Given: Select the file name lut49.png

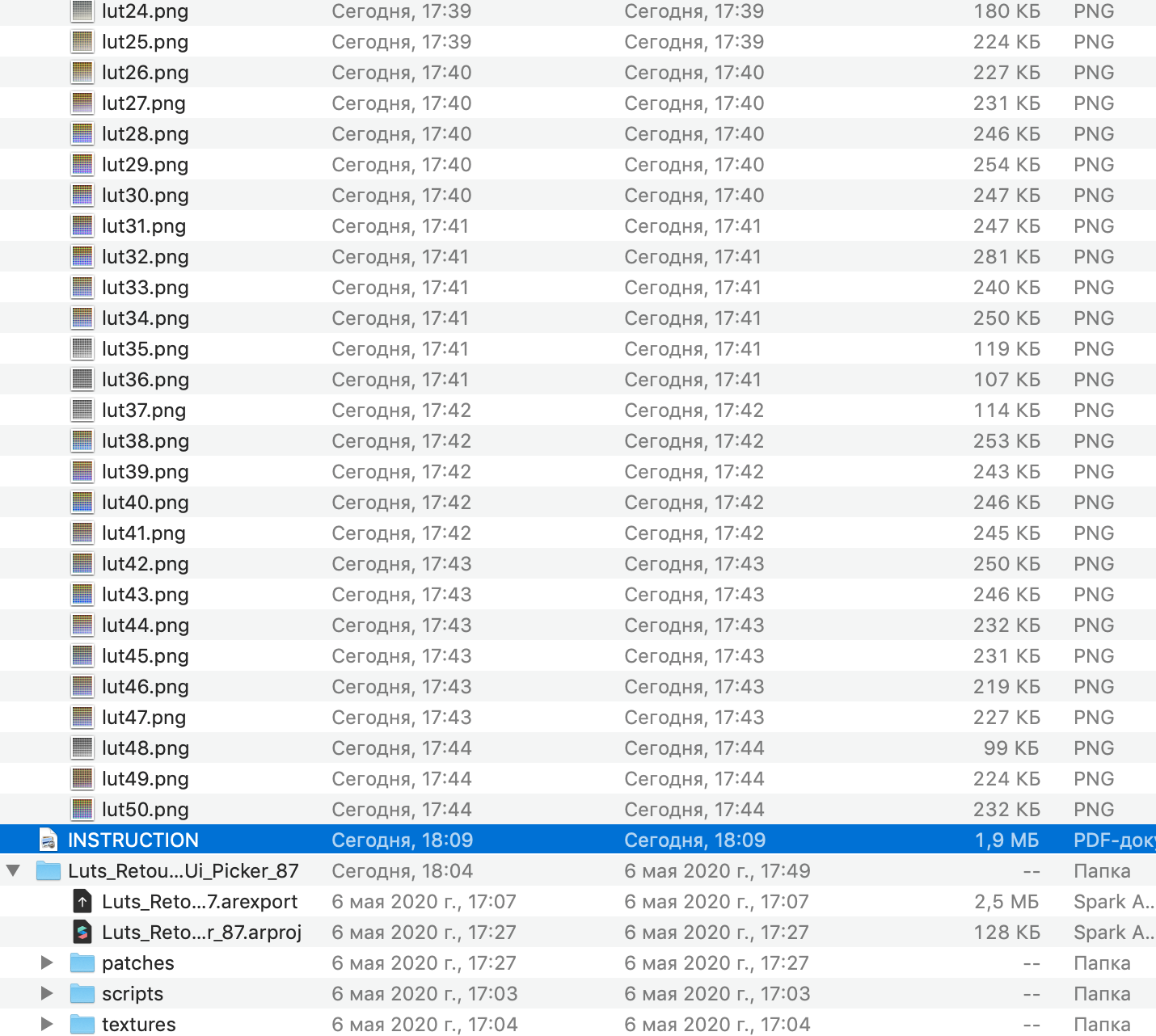Looking at the screenshot, I should [x=146, y=779].
